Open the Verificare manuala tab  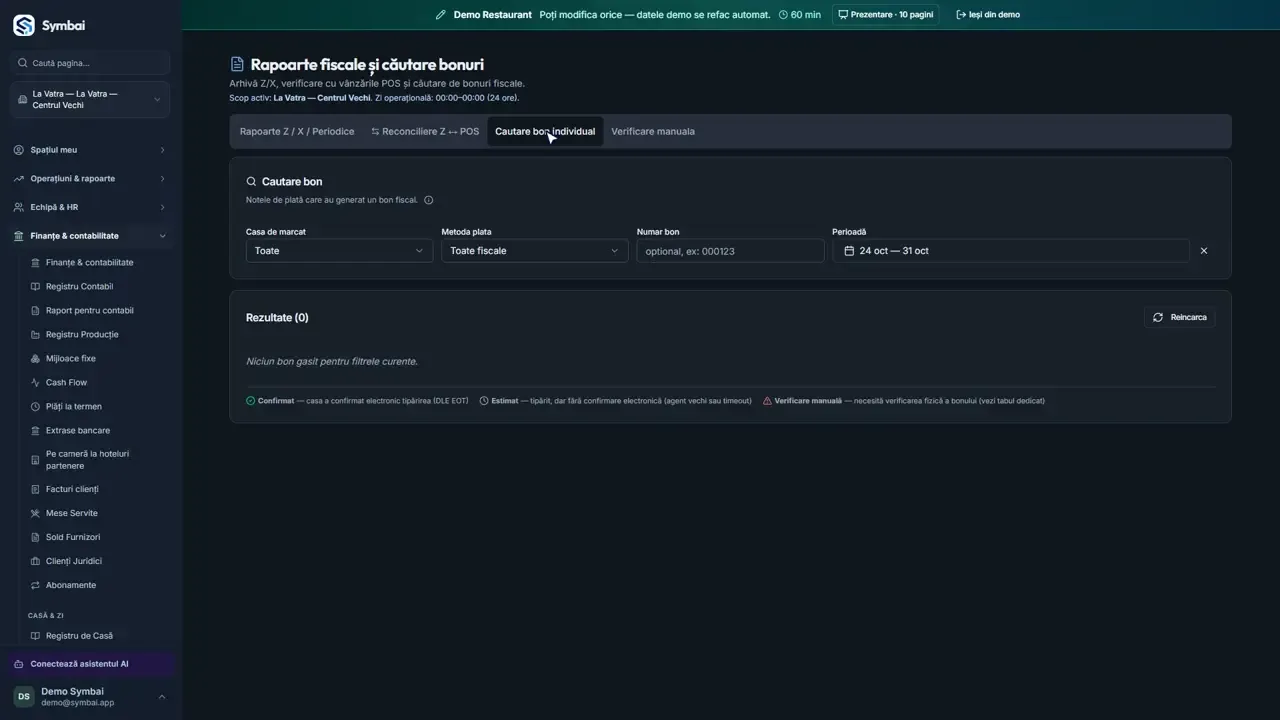pos(653,132)
